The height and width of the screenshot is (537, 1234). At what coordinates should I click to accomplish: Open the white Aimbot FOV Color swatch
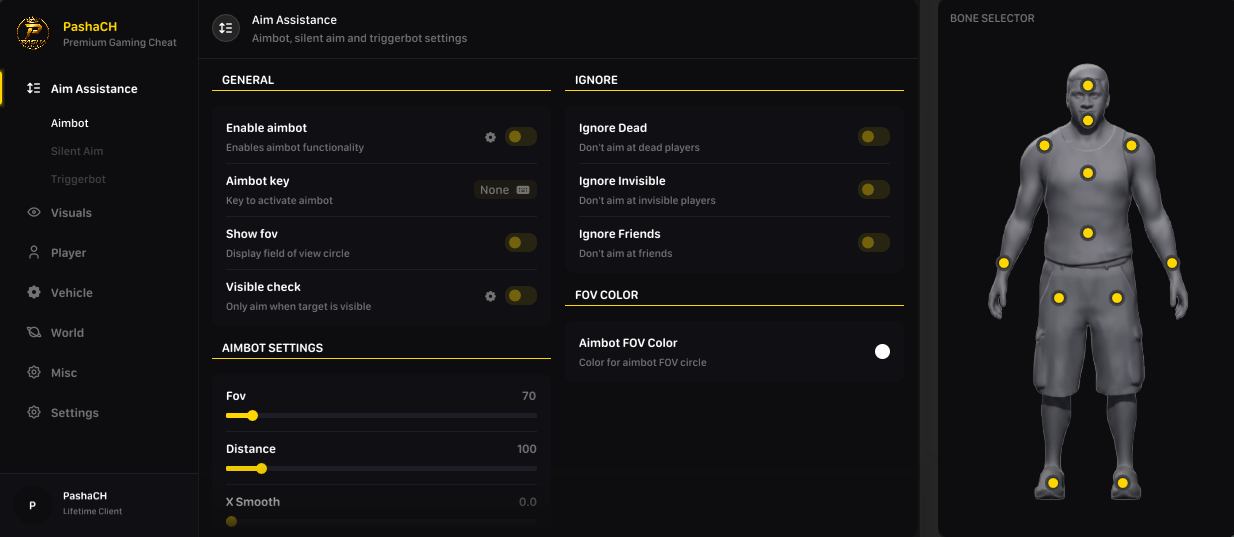click(x=882, y=351)
